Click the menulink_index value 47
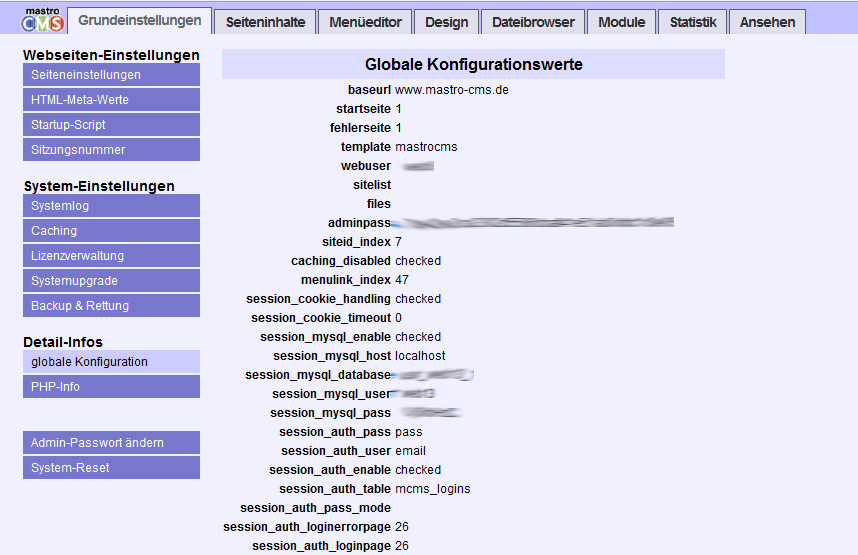Viewport: 858px width, 555px height. click(402, 280)
